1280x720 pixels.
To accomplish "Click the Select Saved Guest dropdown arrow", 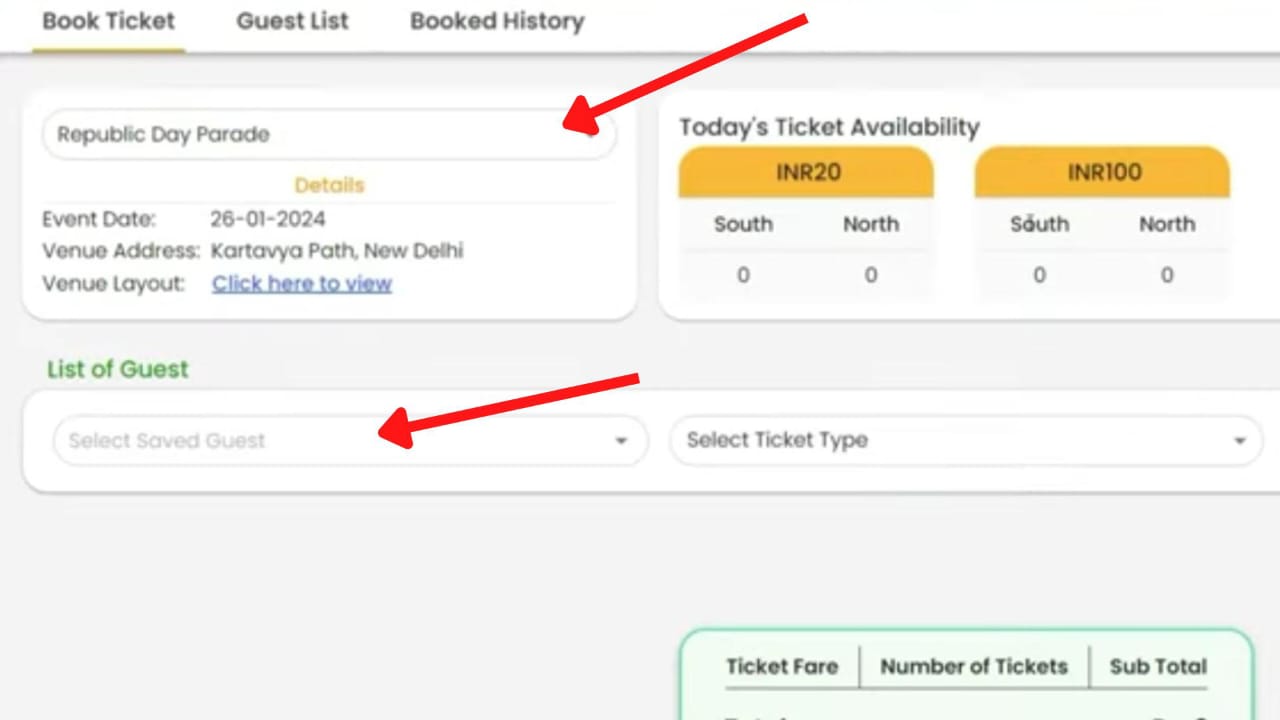I will click(x=621, y=440).
